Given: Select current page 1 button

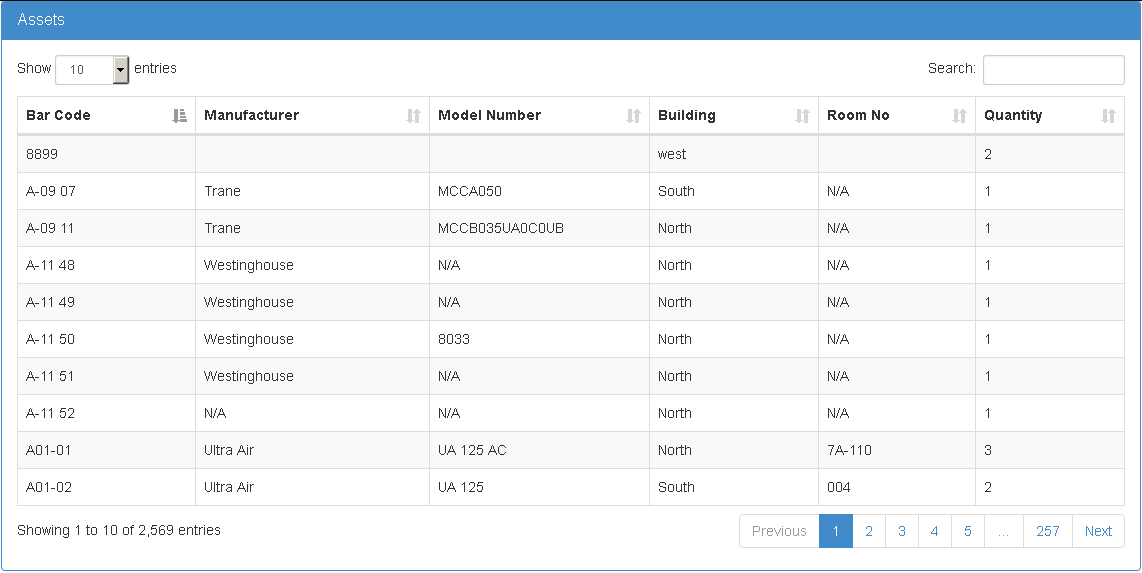Looking at the screenshot, I should 835,531.
